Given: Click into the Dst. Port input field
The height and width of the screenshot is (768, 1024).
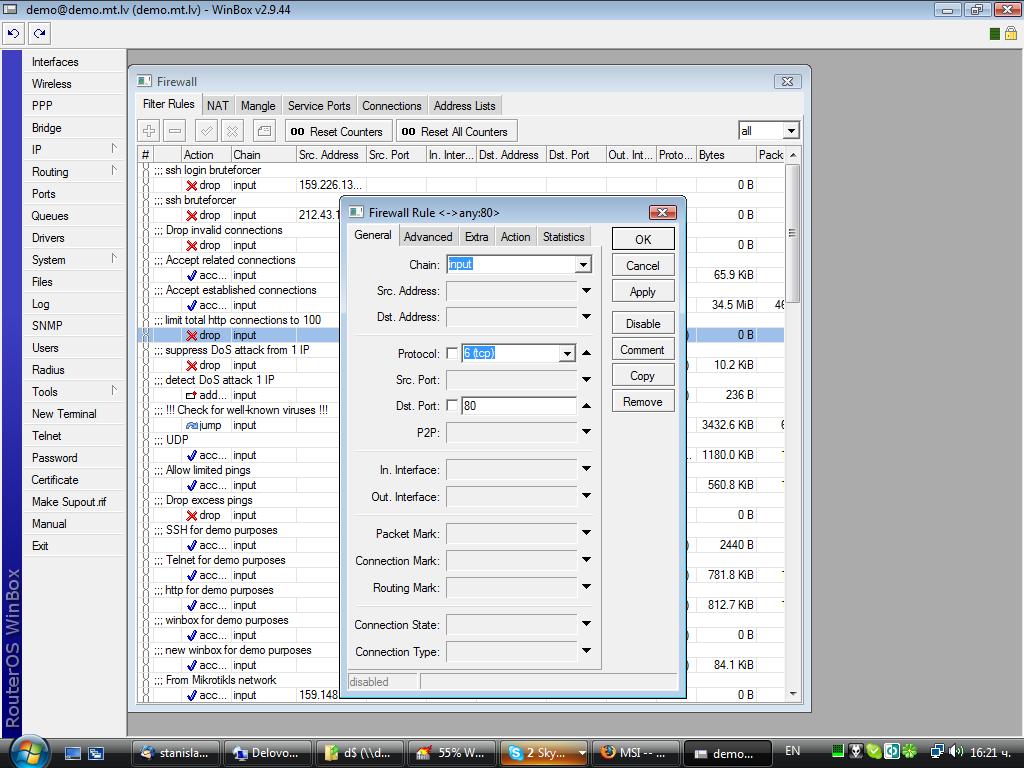Looking at the screenshot, I should click(x=518, y=405).
